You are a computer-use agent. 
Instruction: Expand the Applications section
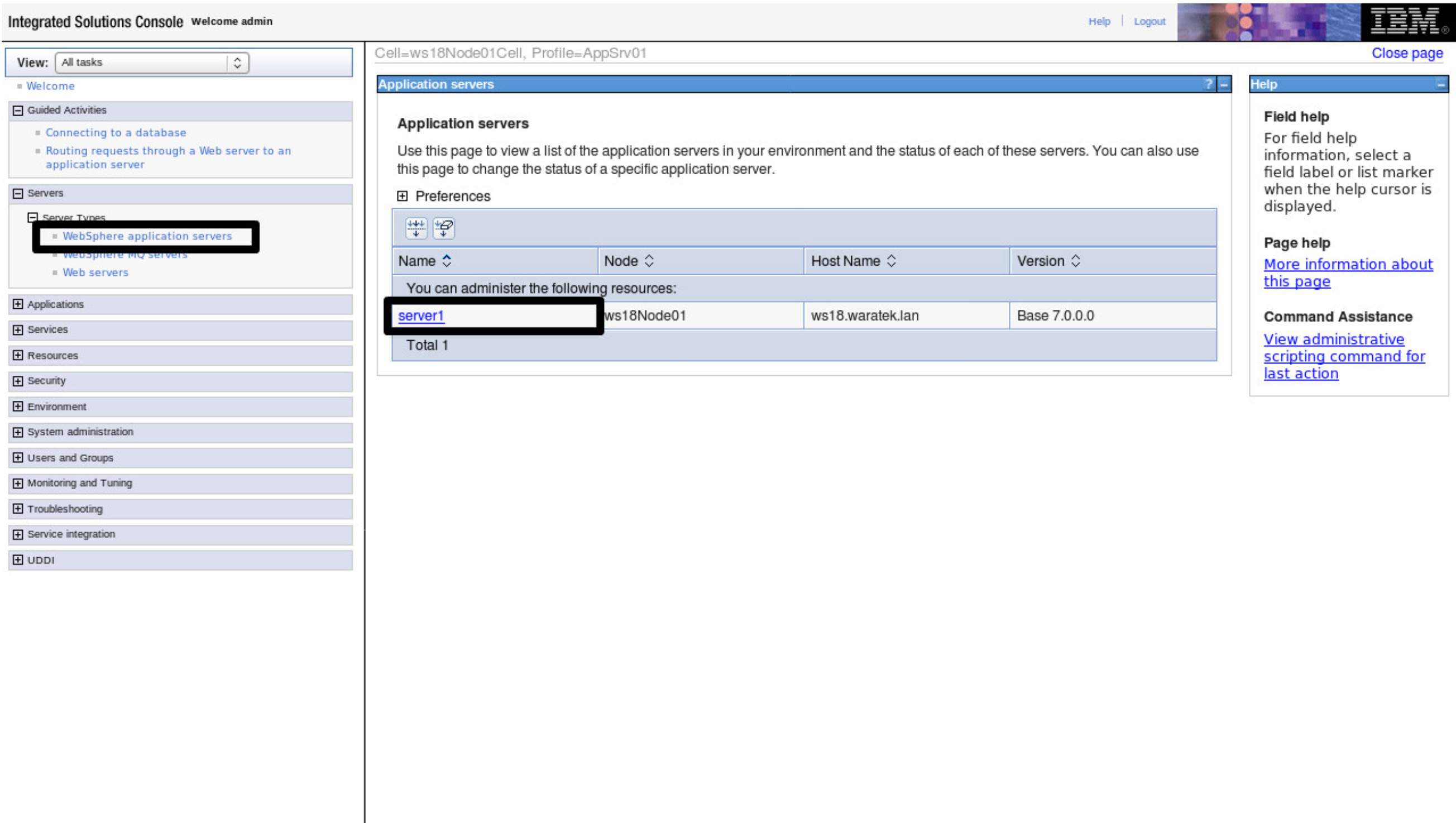point(18,304)
